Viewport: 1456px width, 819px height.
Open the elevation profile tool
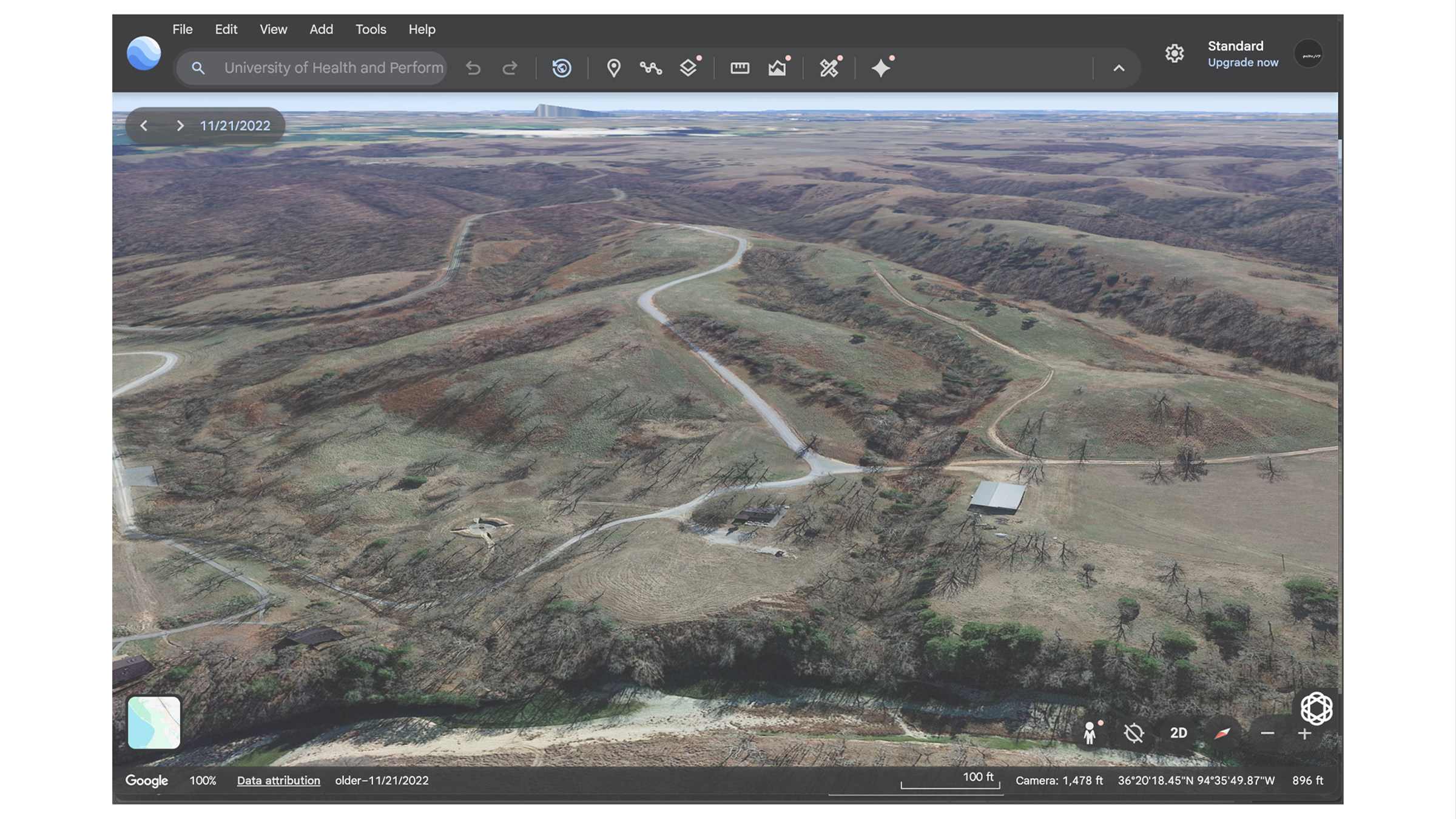[778, 67]
